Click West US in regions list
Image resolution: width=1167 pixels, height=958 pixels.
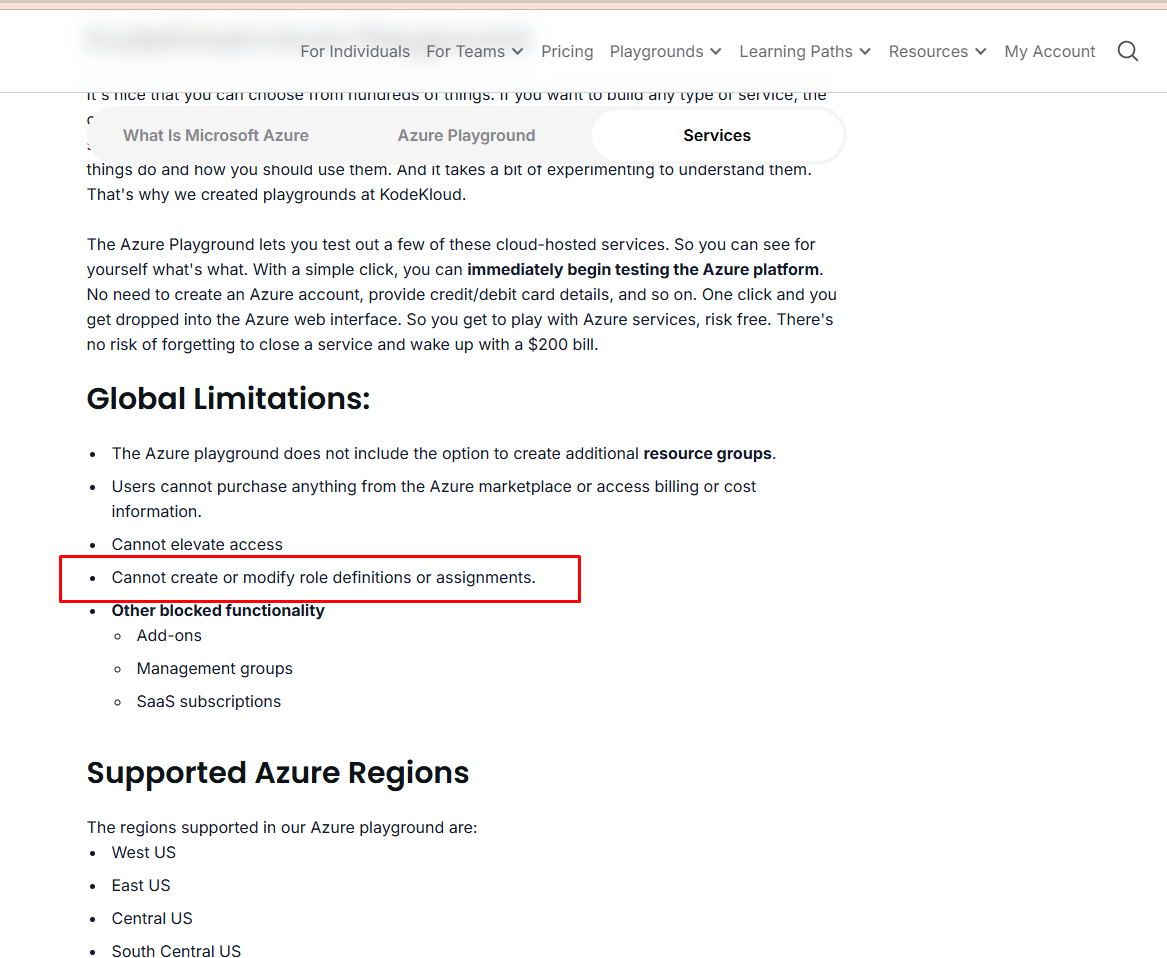[143, 852]
